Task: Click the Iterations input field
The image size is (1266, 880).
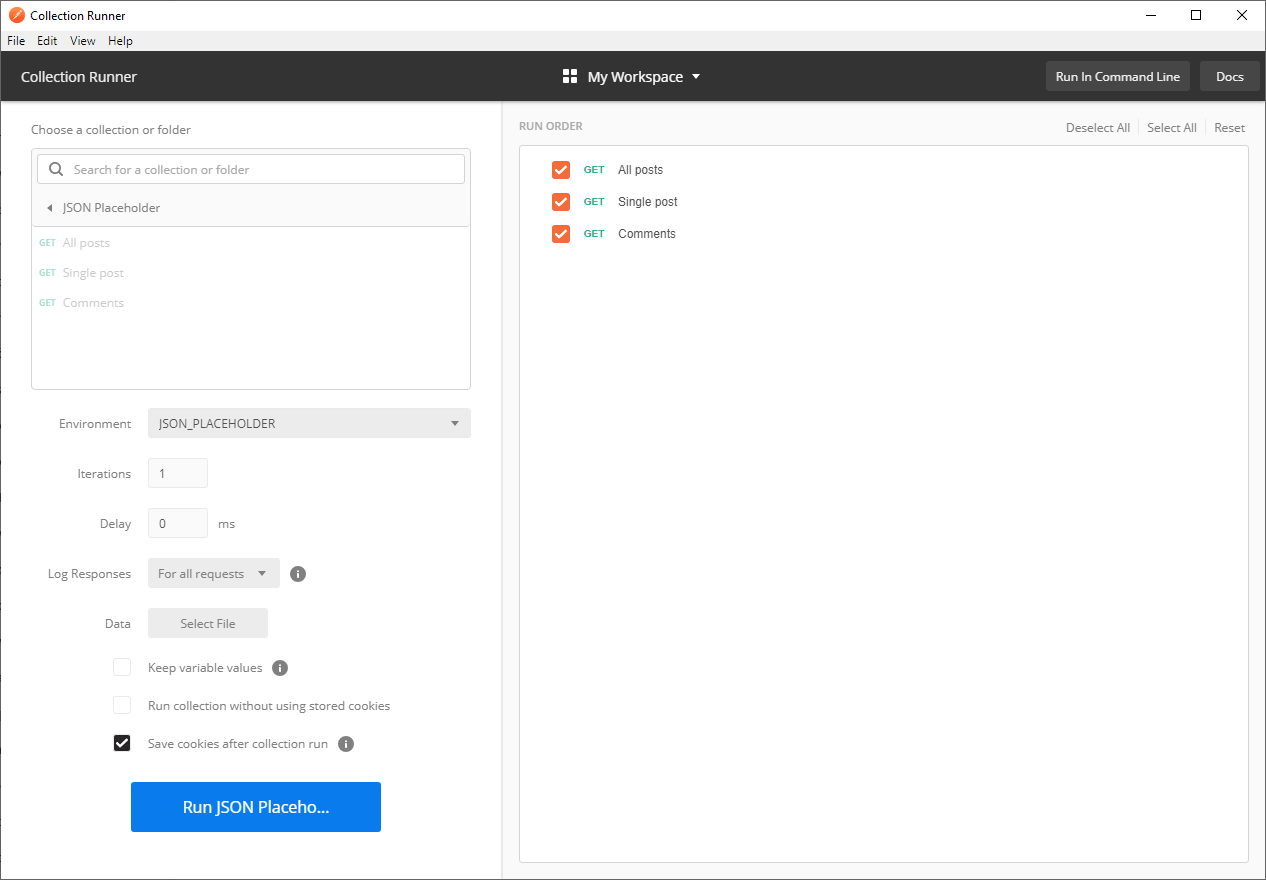Action: point(178,473)
